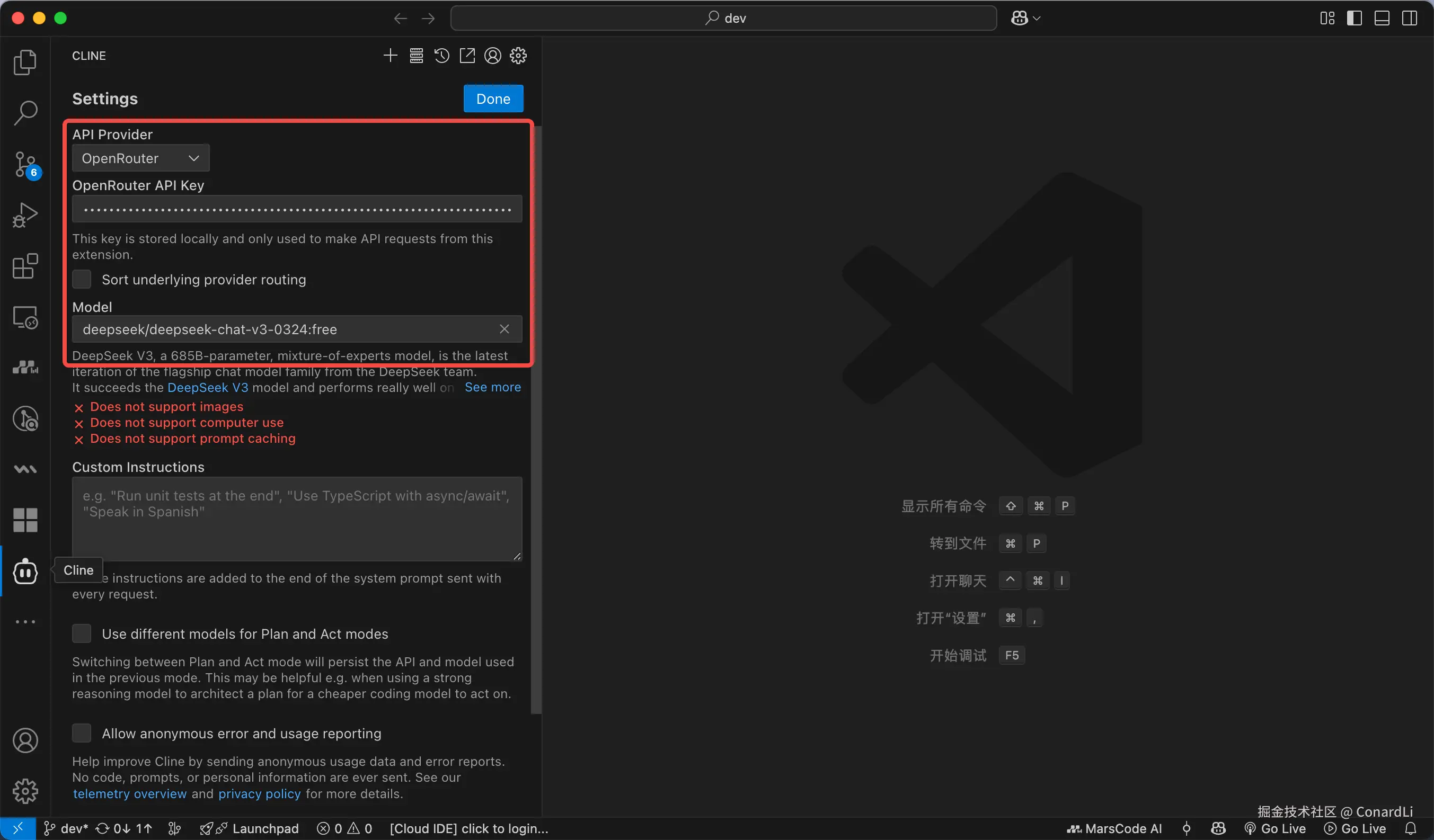This screenshot has height=840, width=1434.
Task: Open Extensions view in activity bar
Action: 25,266
